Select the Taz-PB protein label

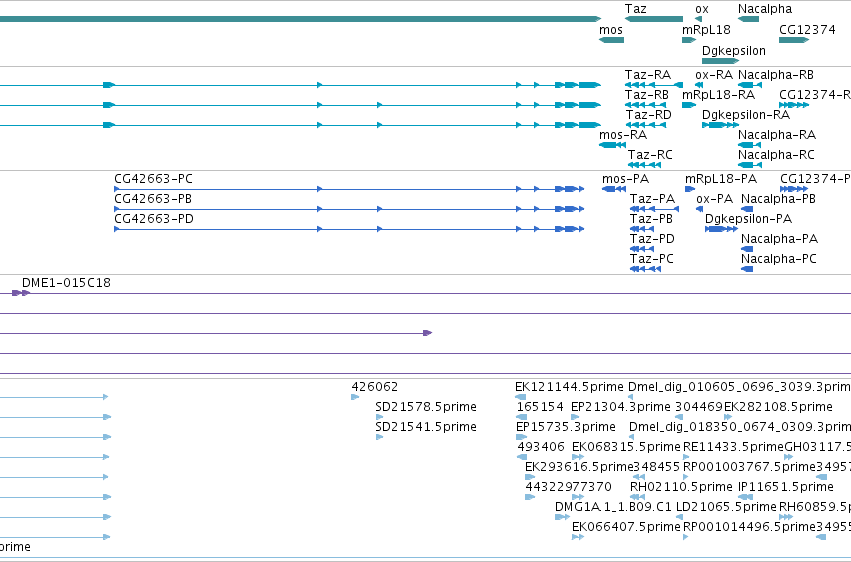tap(651, 219)
